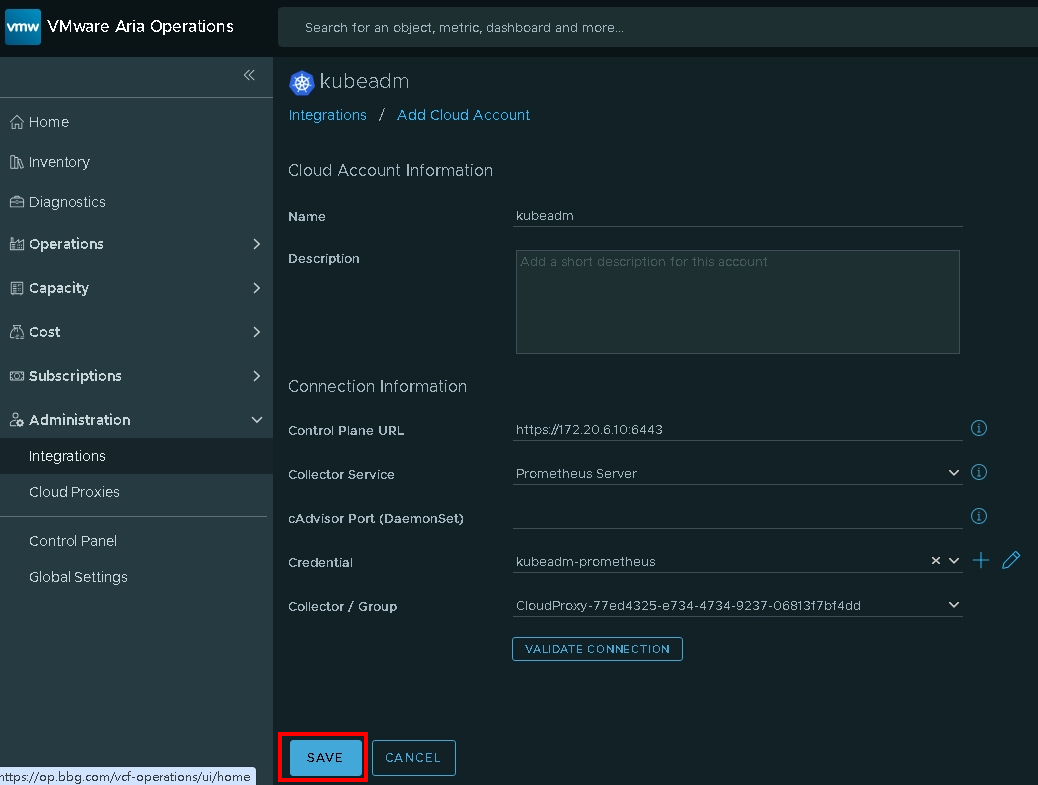Show info for Collector Service
This screenshot has height=785, width=1038.
pos(978,472)
